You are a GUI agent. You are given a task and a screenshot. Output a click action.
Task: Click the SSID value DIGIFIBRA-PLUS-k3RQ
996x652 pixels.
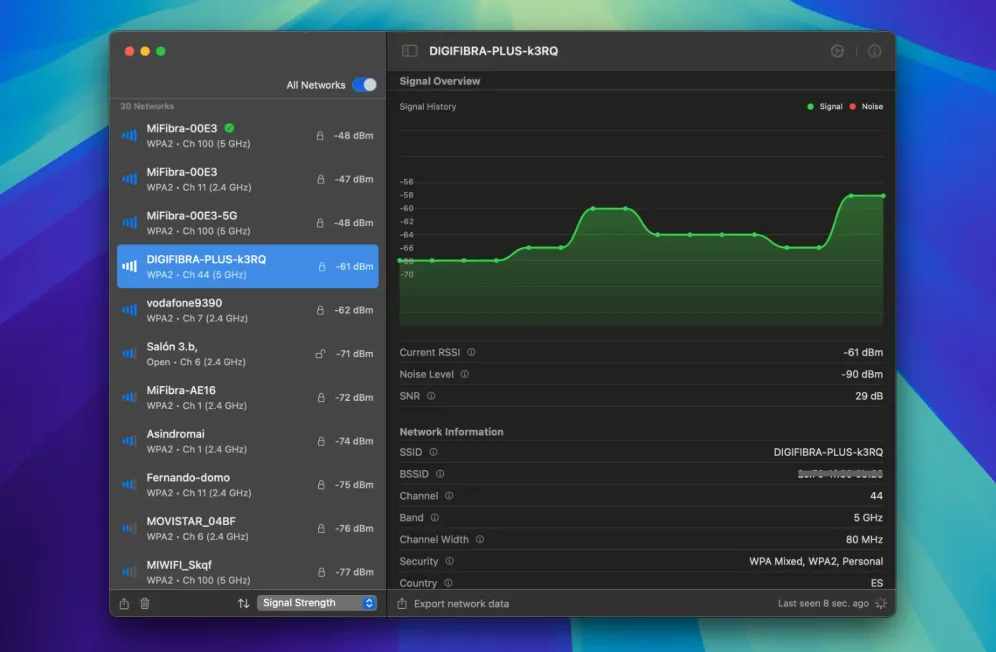point(828,452)
